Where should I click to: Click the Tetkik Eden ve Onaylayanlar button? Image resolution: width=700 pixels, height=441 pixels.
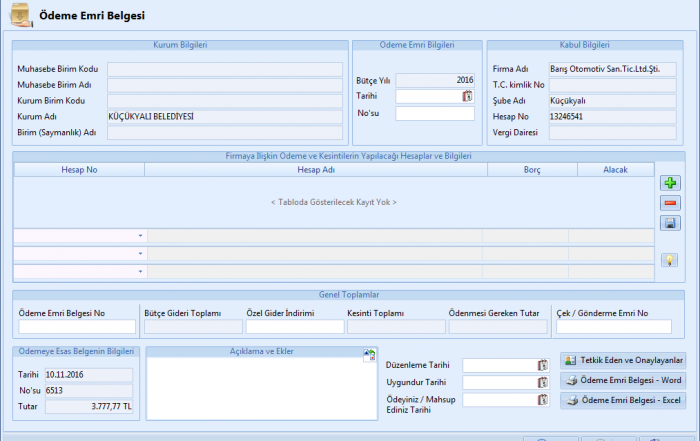tap(624, 361)
